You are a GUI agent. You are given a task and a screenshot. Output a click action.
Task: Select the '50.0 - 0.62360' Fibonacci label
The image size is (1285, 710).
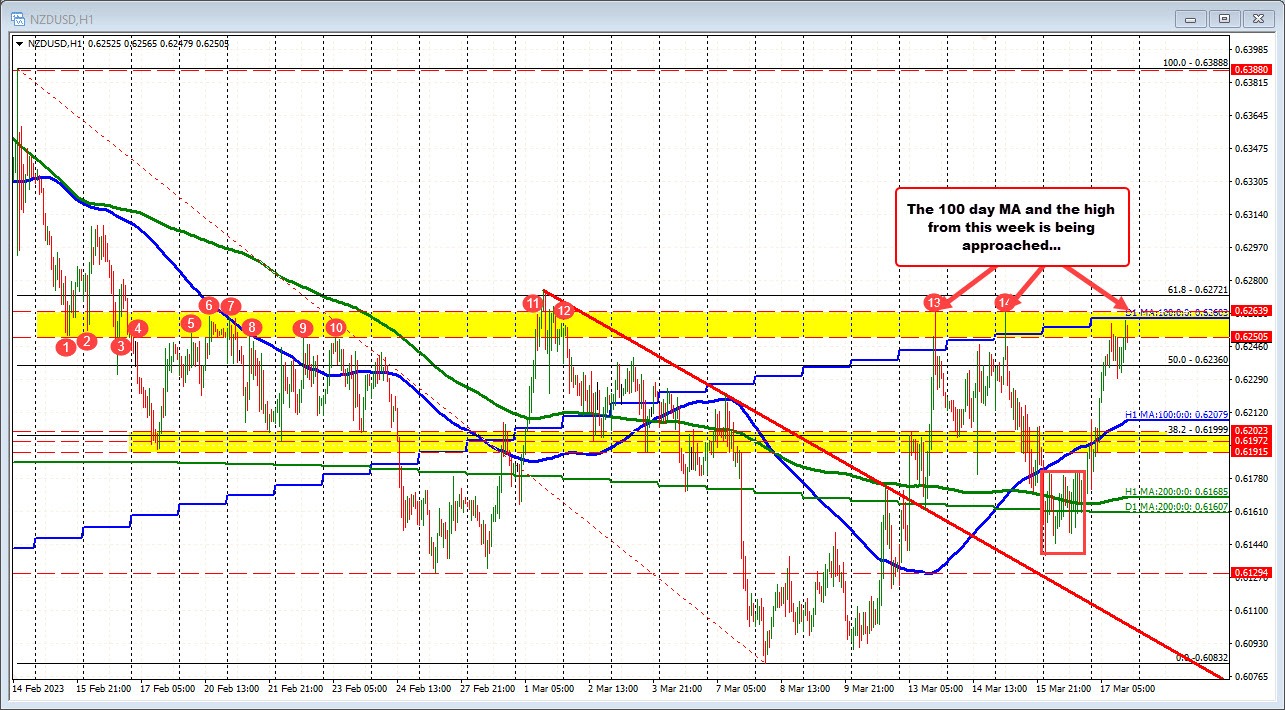click(x=1197, y=358)
